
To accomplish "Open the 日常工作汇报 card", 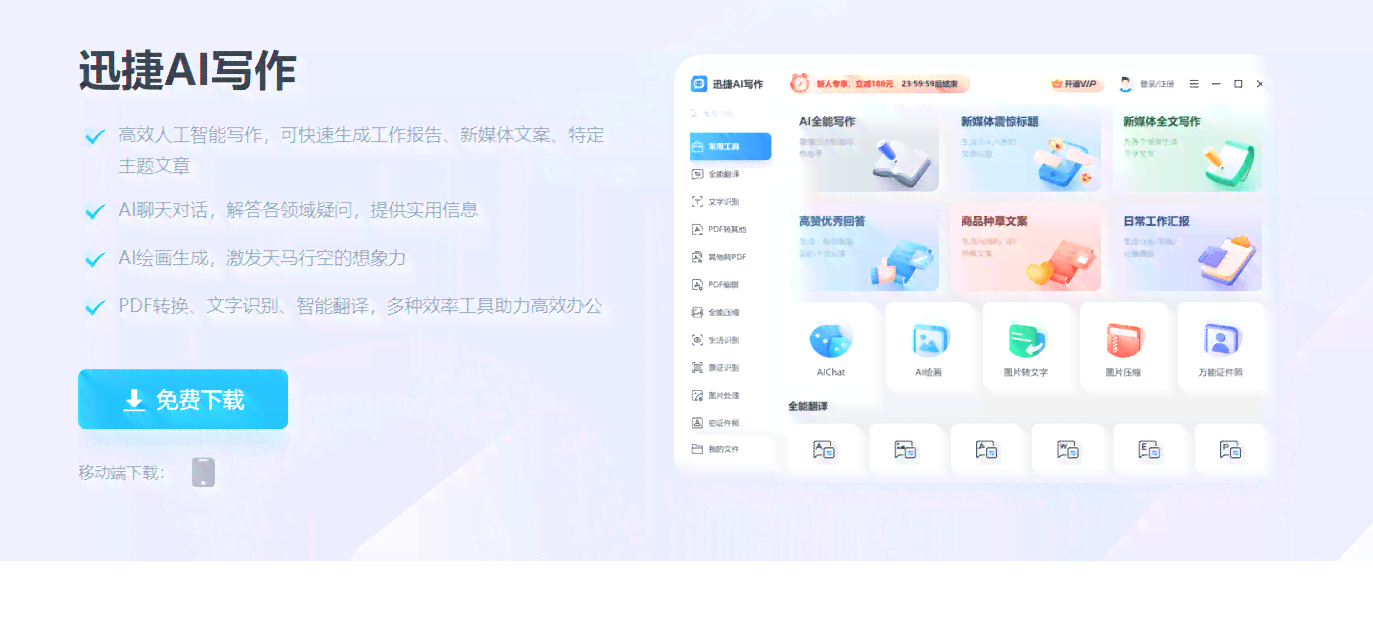I will [x=1188, y=247].
